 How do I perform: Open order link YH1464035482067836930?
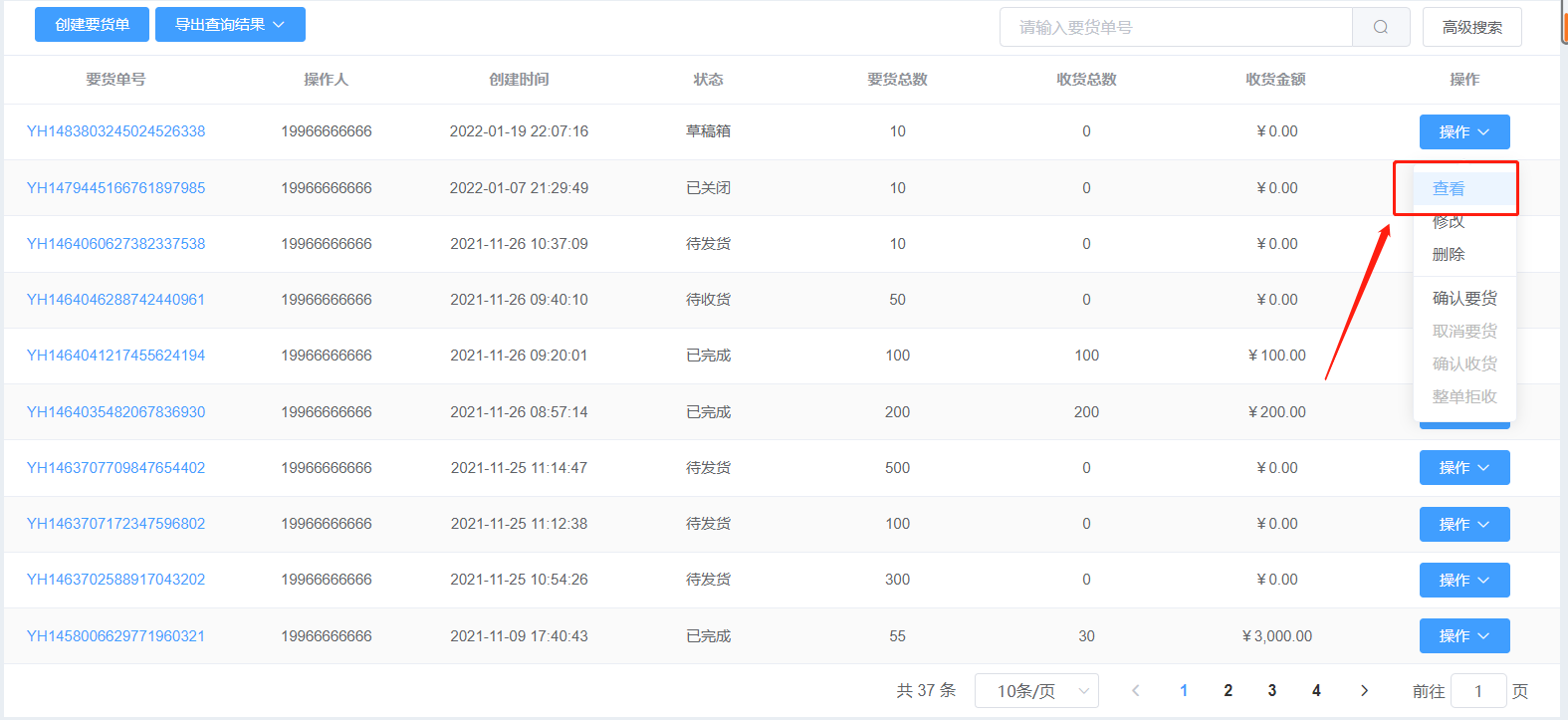tap(115, 412)
